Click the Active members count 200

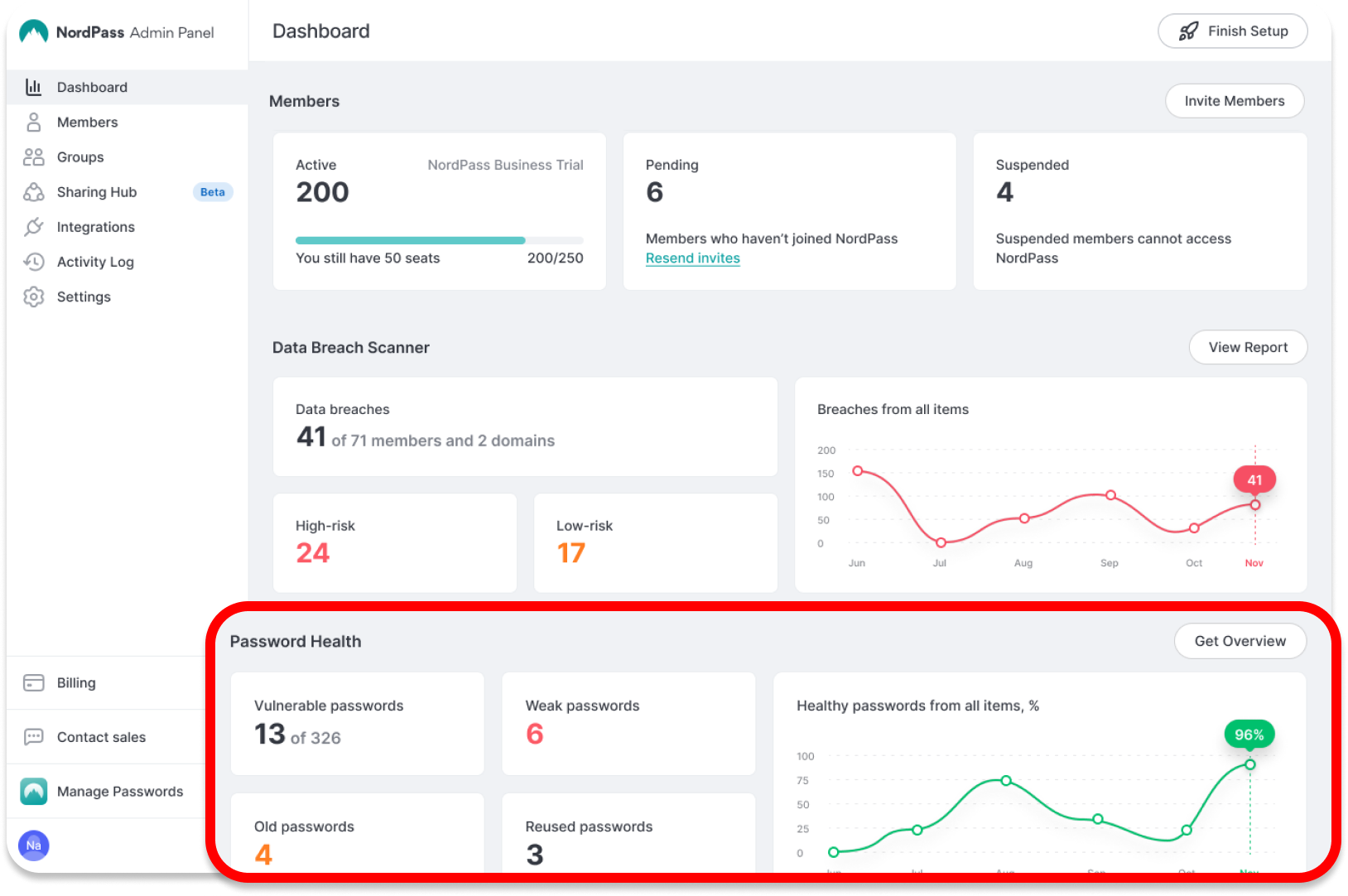[x=323, y=192]
